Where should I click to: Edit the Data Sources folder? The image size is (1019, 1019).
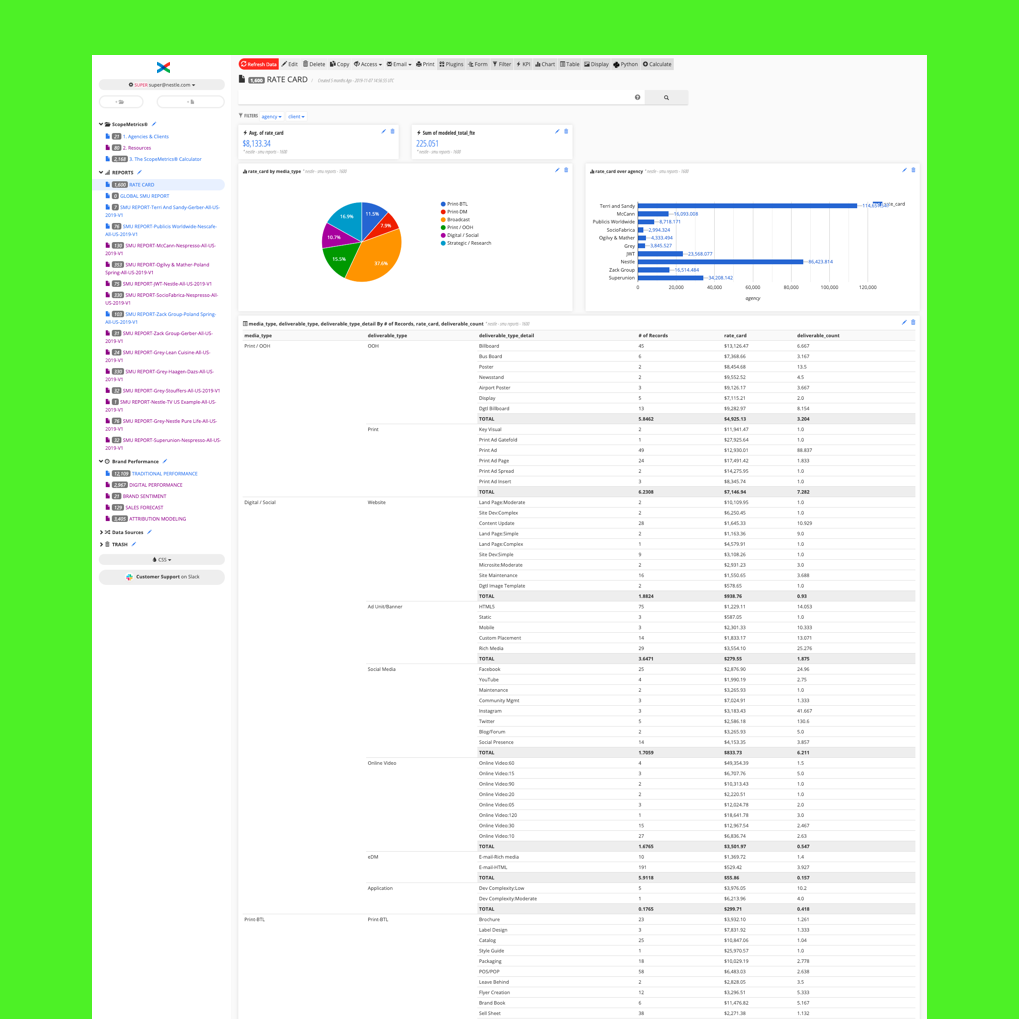coord(149,532)
